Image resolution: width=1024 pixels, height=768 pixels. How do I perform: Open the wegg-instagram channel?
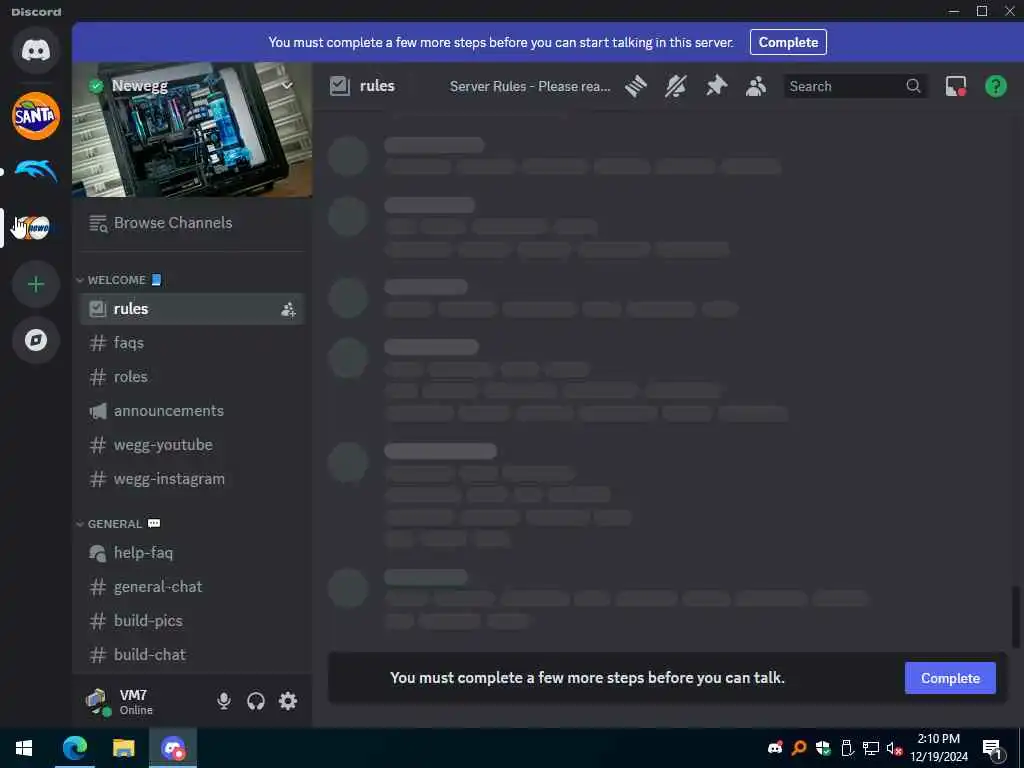click(x=192, y=479)
